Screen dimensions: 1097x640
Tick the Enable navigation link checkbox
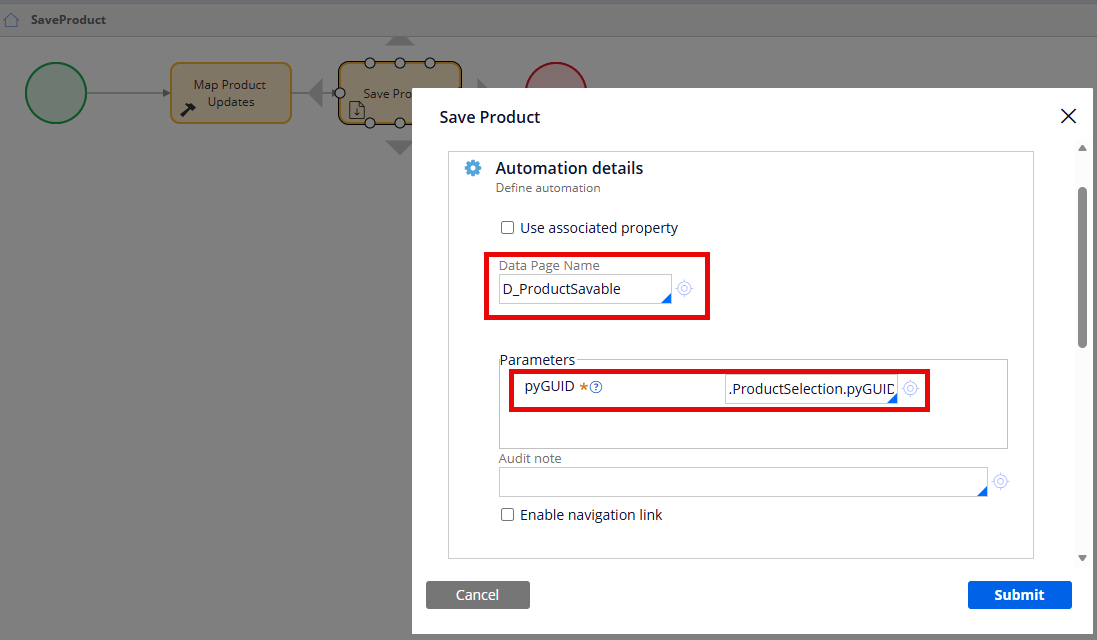point(508,515)
